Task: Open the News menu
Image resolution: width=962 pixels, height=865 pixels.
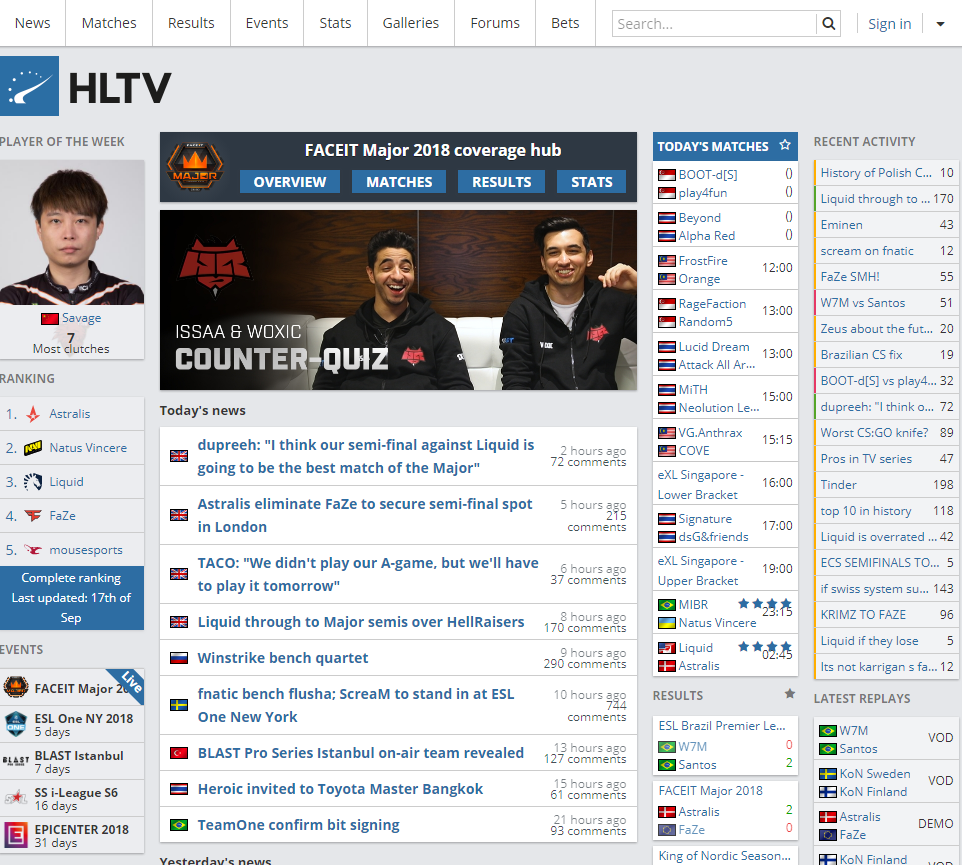Action: [x=33, y=23]
